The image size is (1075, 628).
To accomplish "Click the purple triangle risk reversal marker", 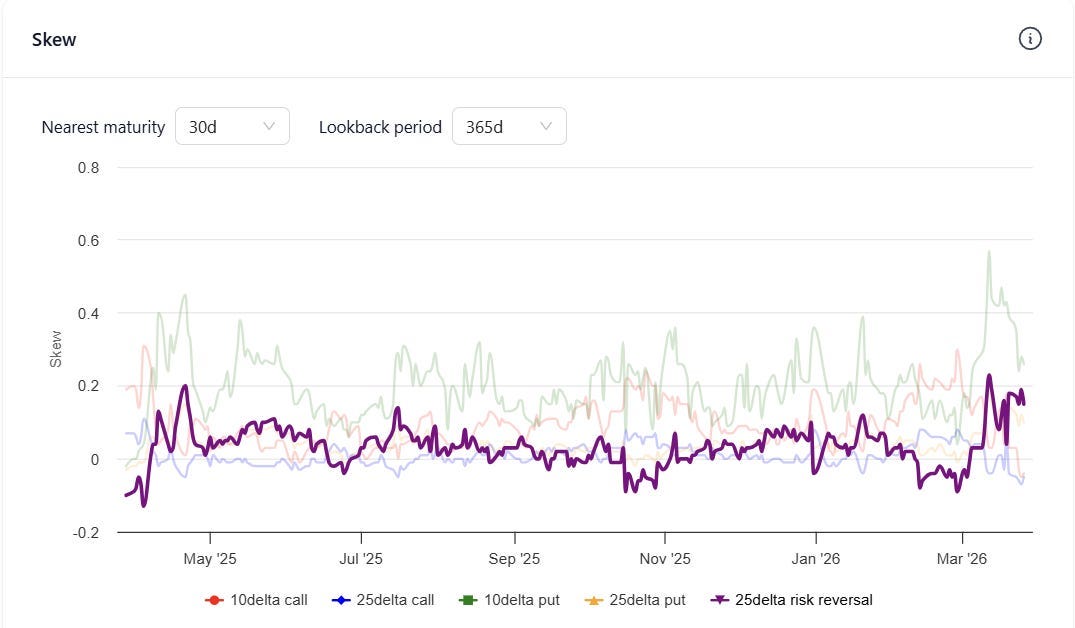I will 719,600.
